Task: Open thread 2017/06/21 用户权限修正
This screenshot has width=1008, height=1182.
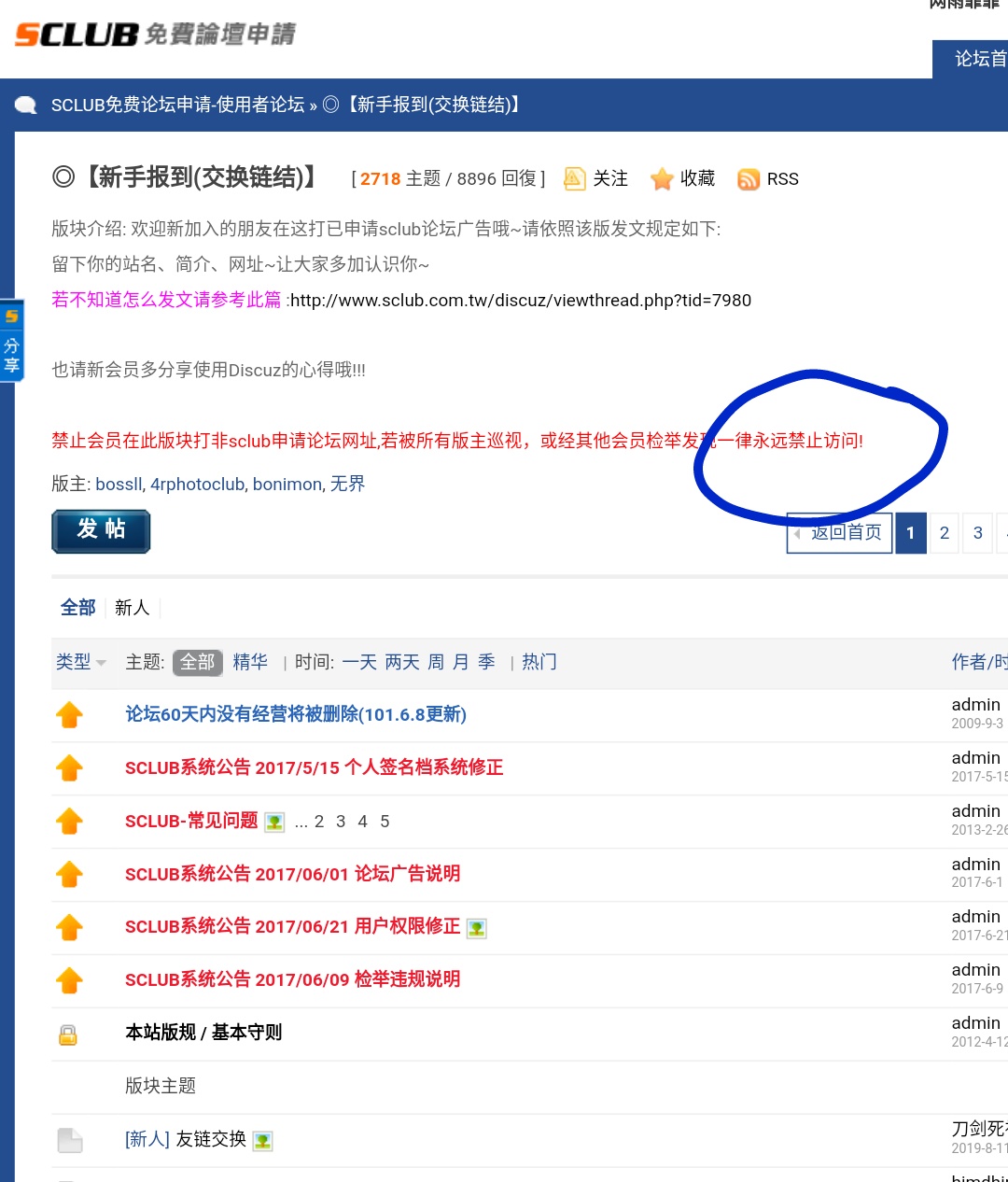Action: (x=292, y=926)
